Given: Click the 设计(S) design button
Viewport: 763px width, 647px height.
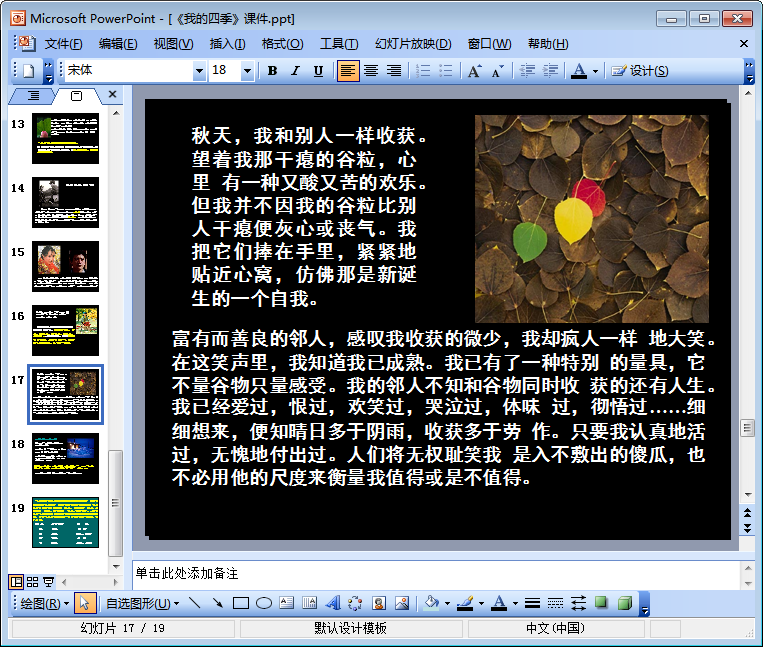Looking at the screenshot, I should (640, 71).
